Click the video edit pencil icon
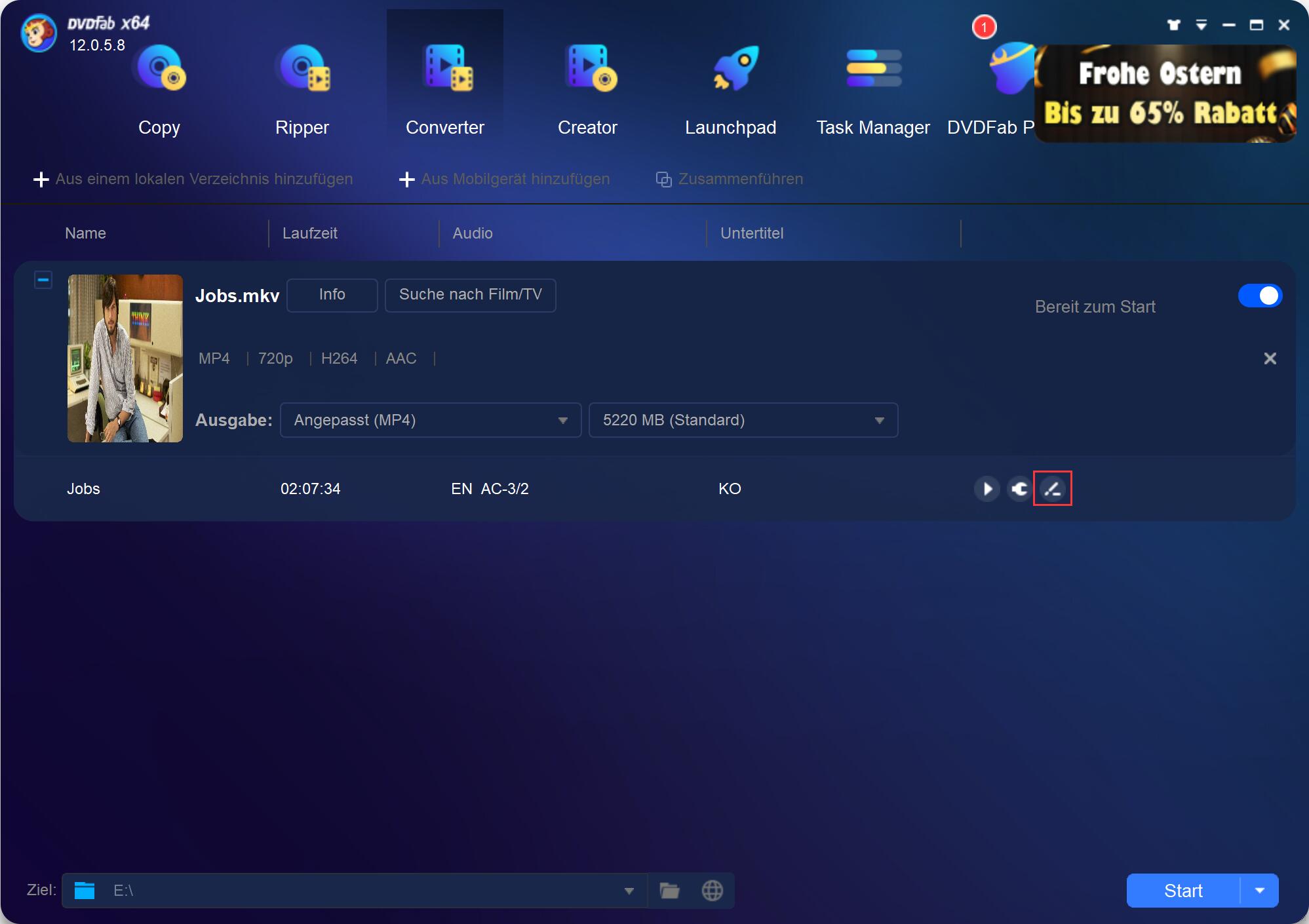Screen dimensions: 1309x924 coord(1052,489)
